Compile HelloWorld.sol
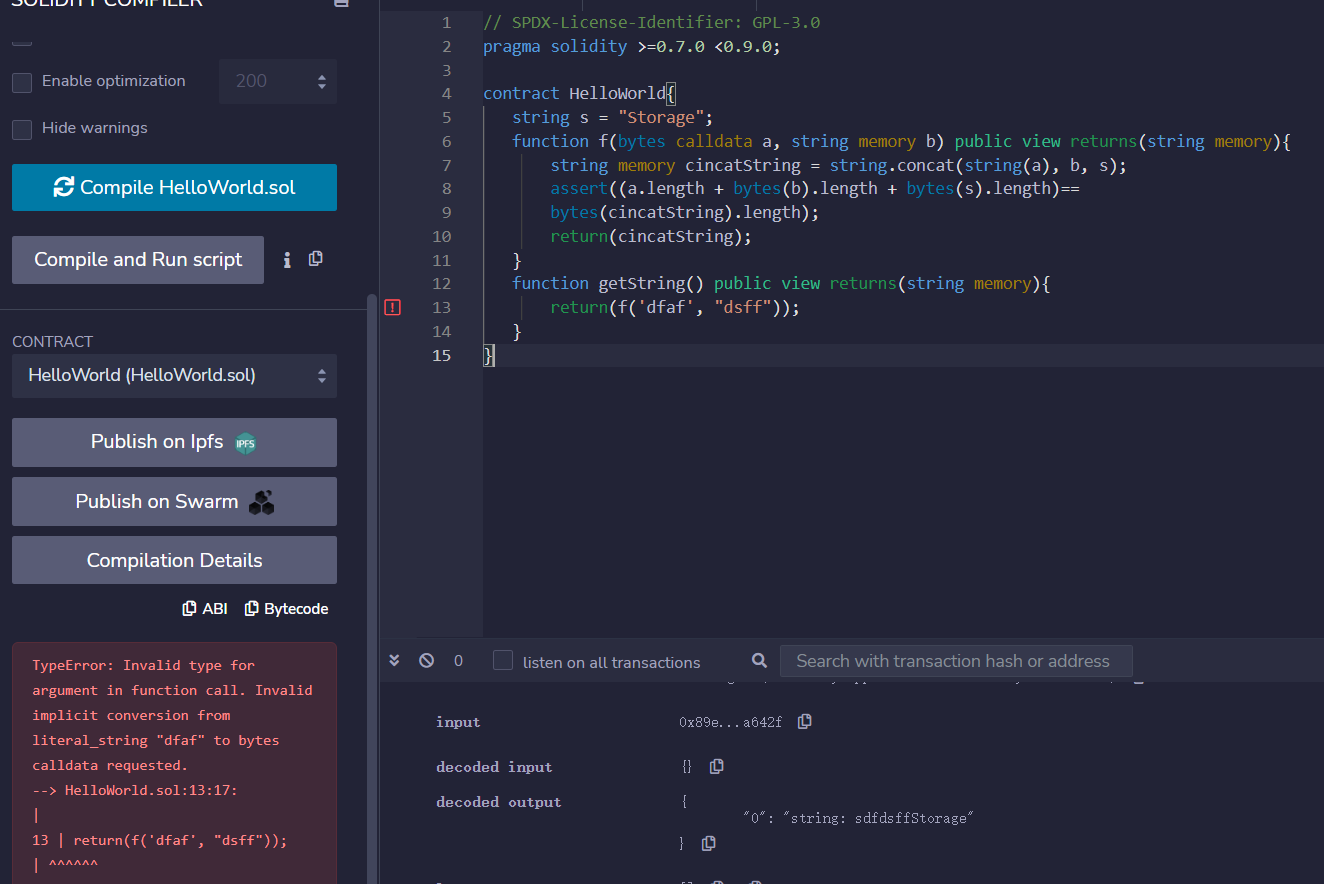 pos(174,187)
